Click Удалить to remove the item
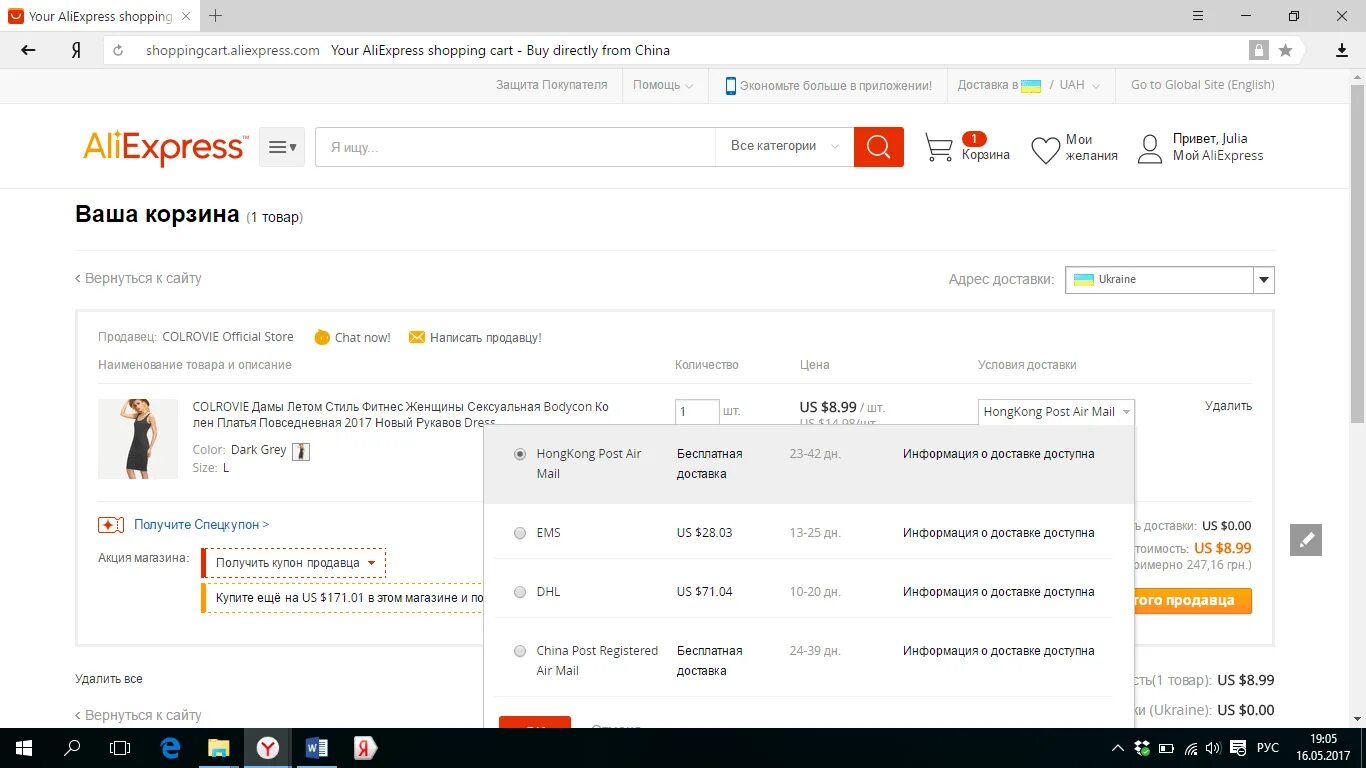Screen dimensions: 1366x768 (1228, 406)
